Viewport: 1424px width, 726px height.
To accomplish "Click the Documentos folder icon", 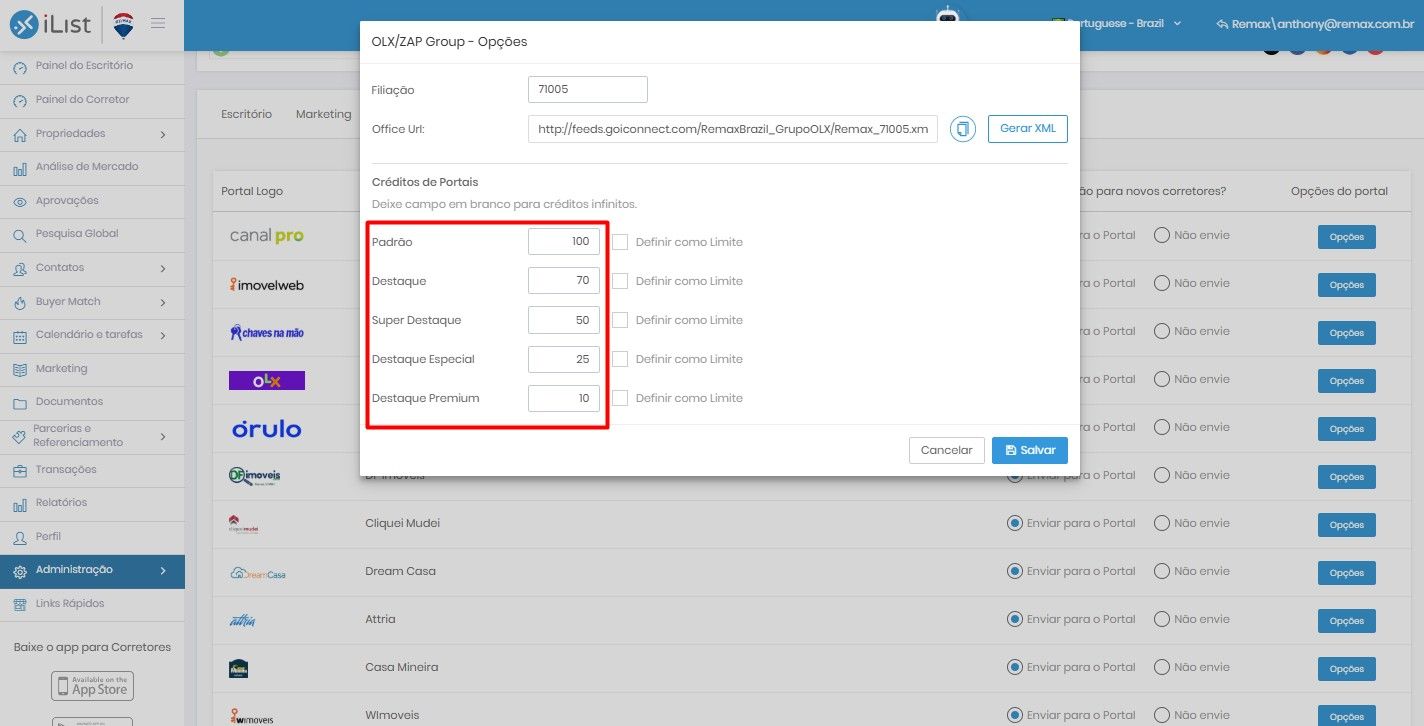I will click(x=20, y=403).
